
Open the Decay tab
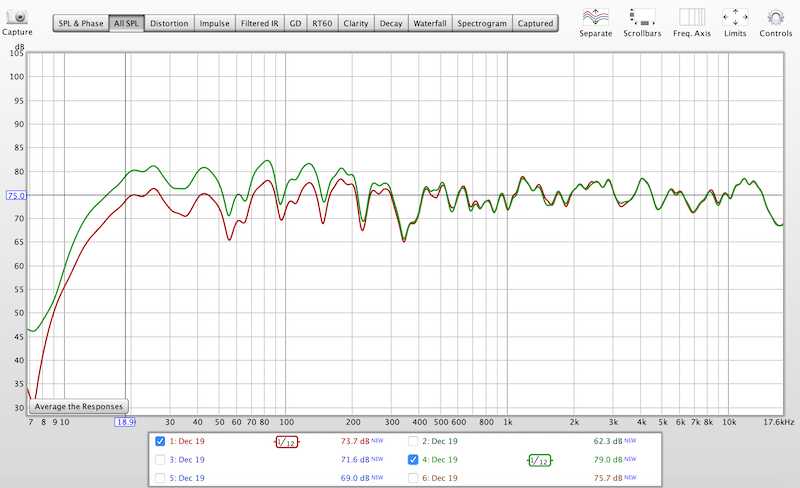pyautogui.click(x=391, y=23)
